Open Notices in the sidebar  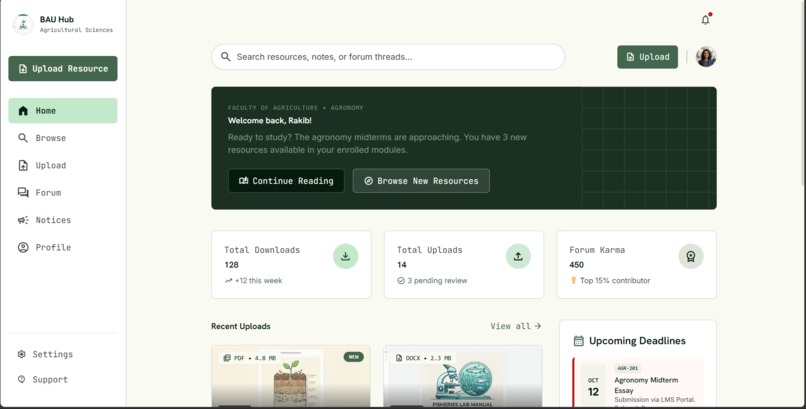pos(63,220)
